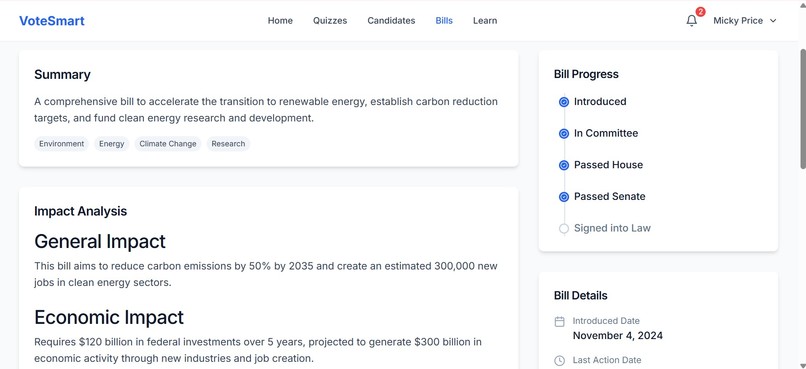The height and width of the screenshot is (369, 806).
Task: Expand the Micky Price account chevron
Action: point(772,21)
